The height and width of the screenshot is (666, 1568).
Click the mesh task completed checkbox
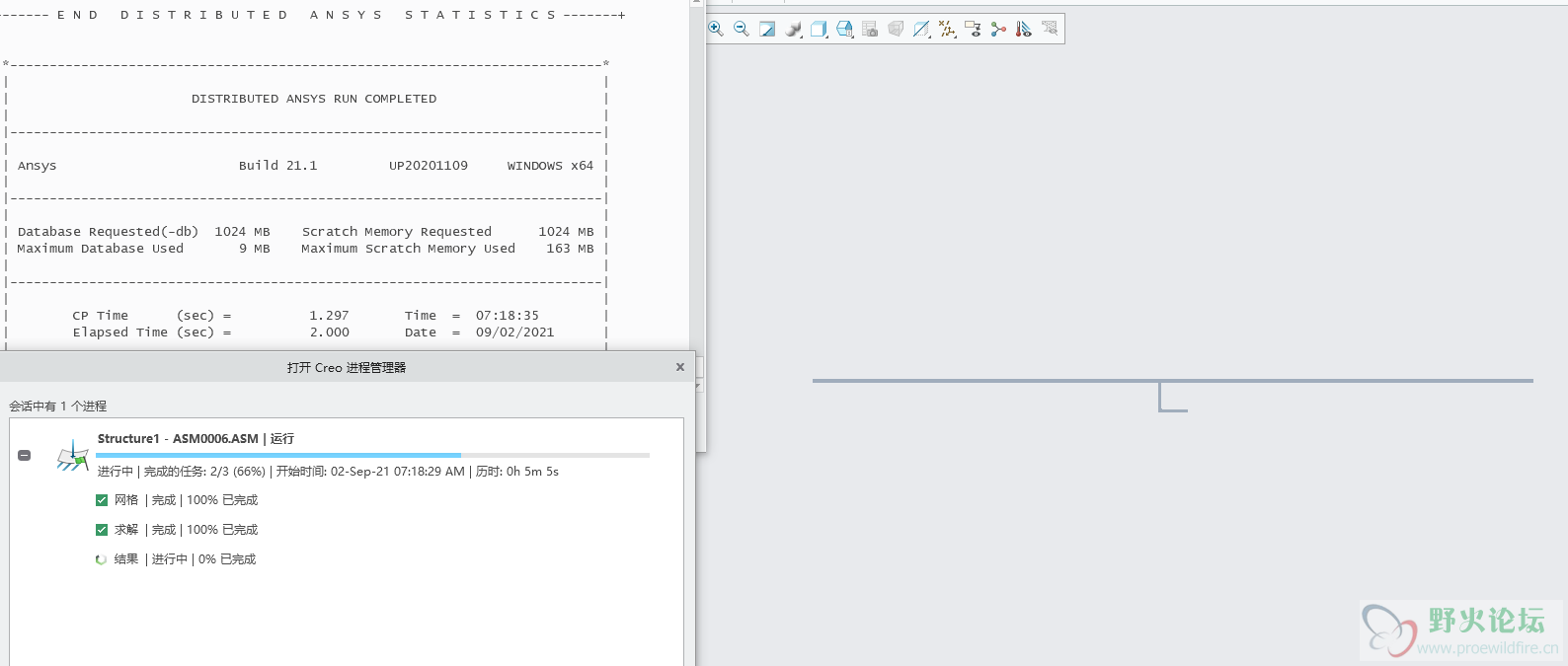102,500
